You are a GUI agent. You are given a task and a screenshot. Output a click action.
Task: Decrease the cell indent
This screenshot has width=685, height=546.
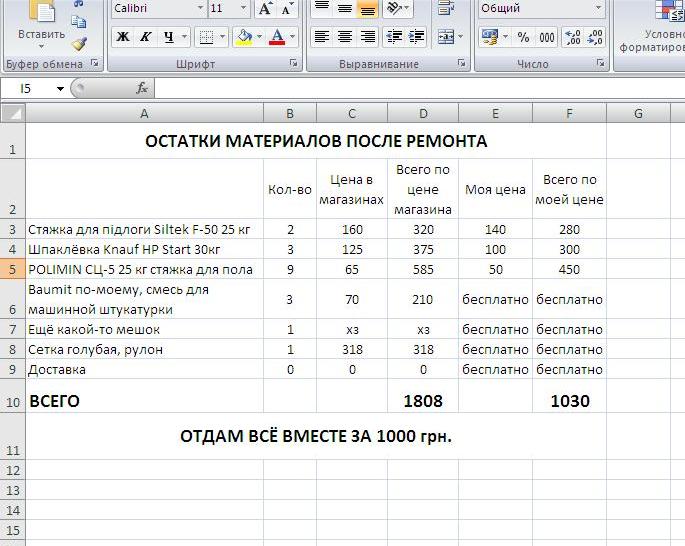(x=394, y=37)
